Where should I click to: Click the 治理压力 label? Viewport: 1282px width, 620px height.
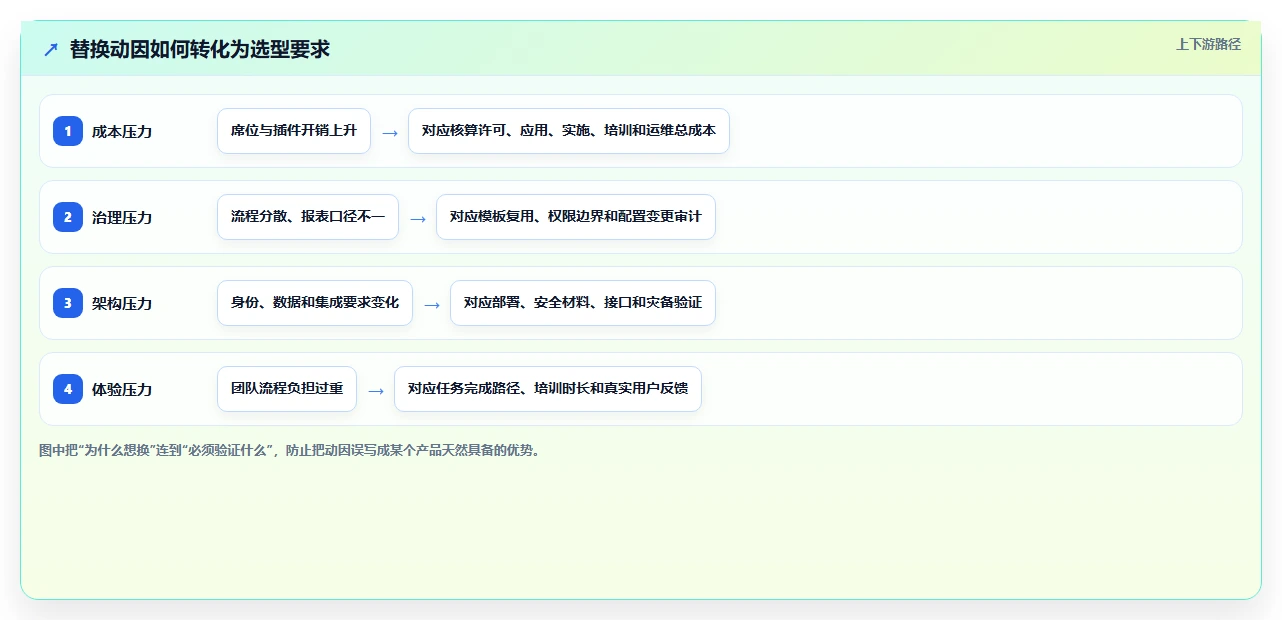click(x=122, y=217)
